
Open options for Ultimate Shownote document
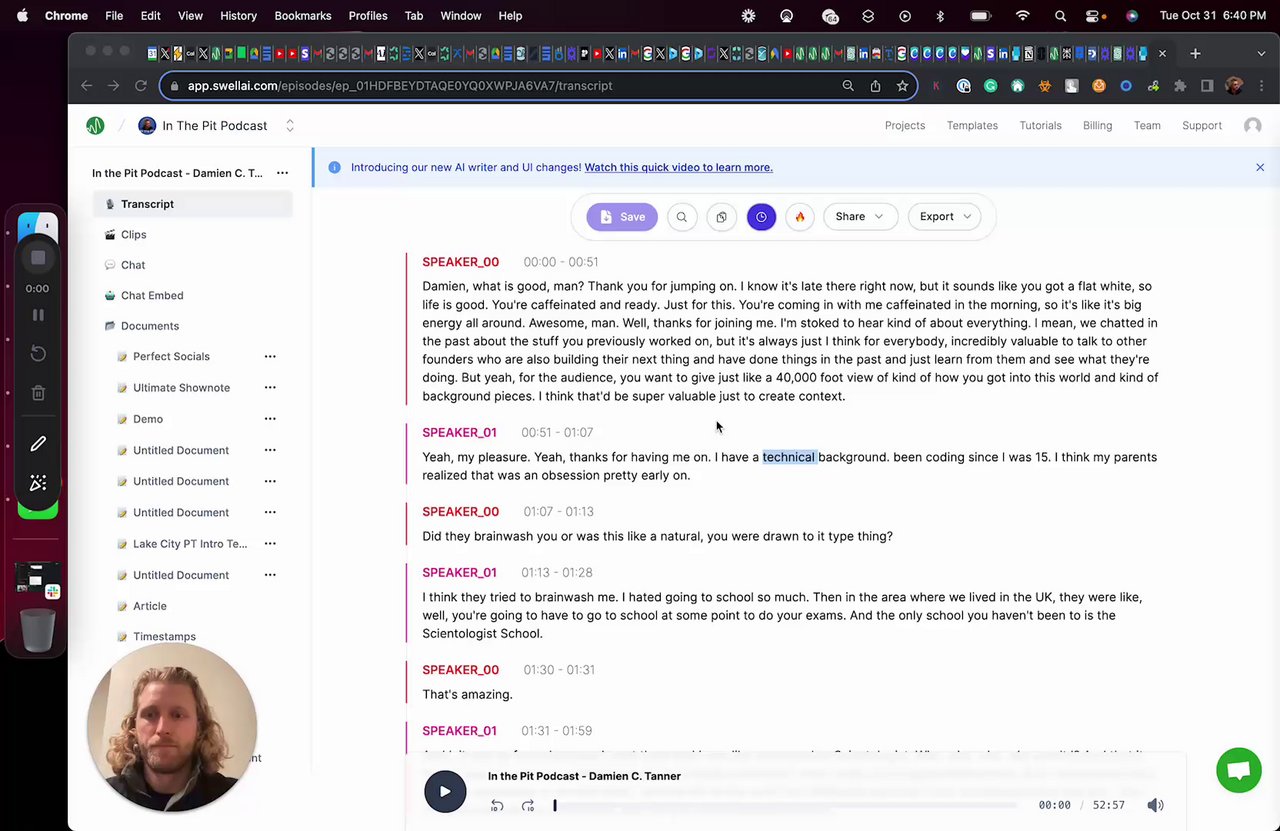point(270,388)
